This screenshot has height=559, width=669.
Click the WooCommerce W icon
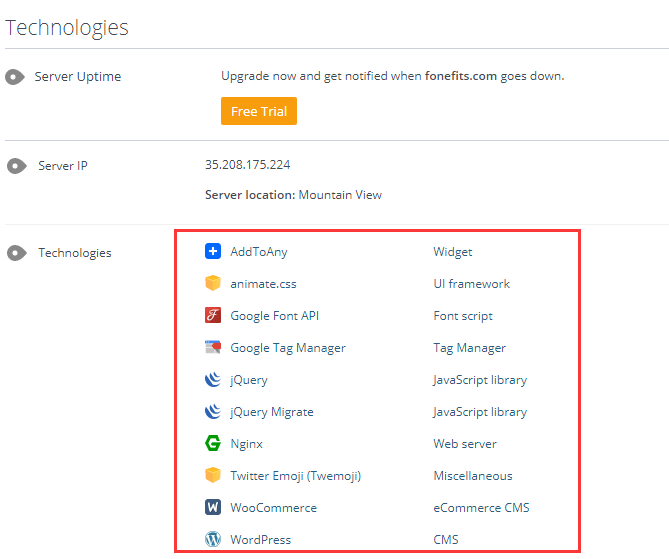click(x=212, y=508)
